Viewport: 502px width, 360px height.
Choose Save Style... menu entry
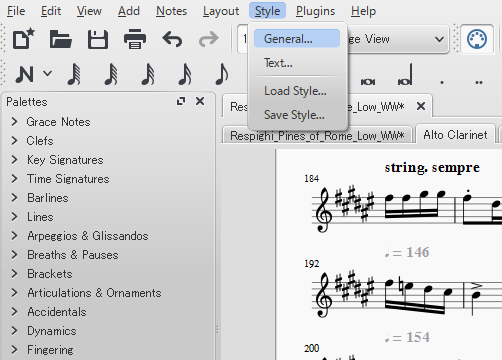click(x=297, y=115)
